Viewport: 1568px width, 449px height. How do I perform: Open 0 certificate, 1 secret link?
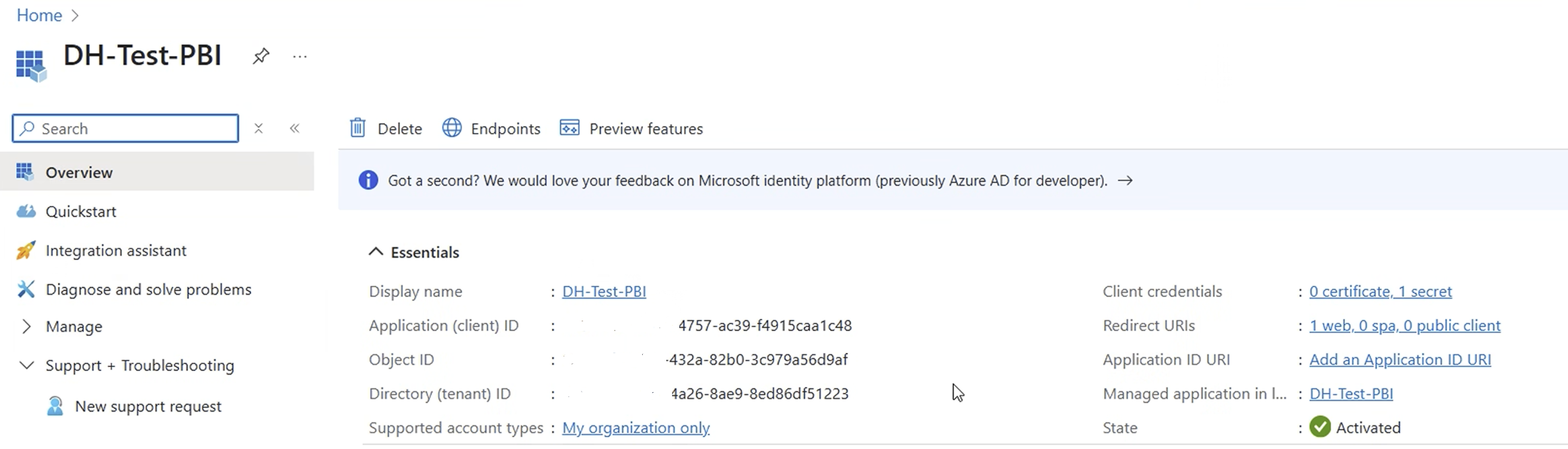pos(1380,292)
